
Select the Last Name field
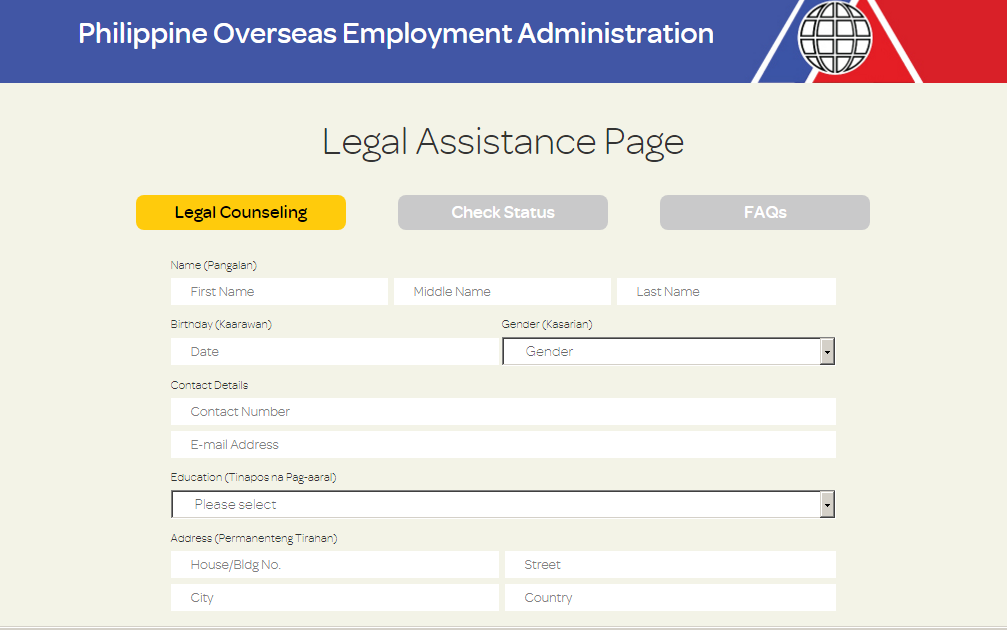tap(726, 292)
